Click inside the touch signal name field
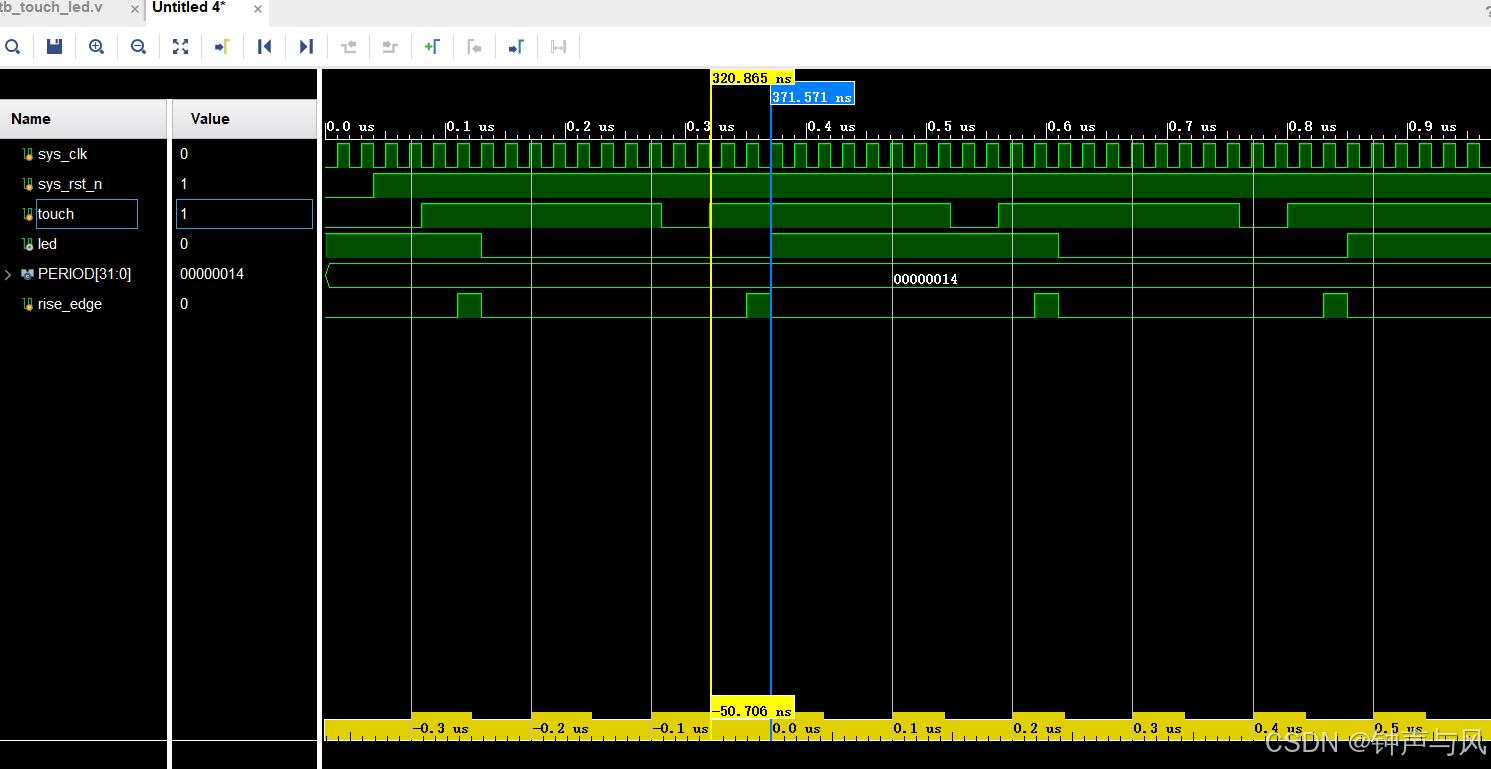This screenshot has height=769, width=1491. pyautogui.click(x=87, y=214)
